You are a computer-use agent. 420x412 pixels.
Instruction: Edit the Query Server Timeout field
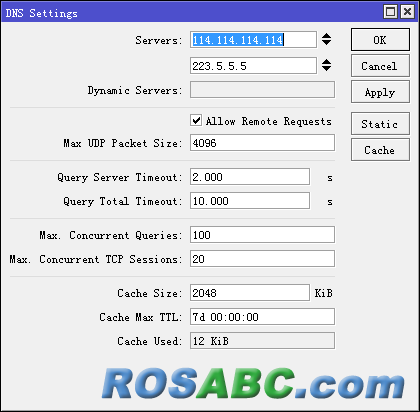pos(250,177)
